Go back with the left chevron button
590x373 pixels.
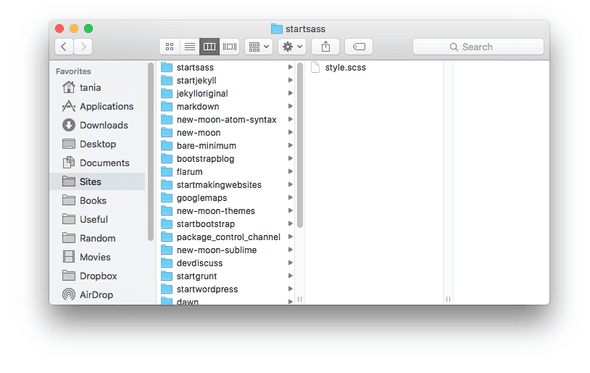(x=64, y=47)
